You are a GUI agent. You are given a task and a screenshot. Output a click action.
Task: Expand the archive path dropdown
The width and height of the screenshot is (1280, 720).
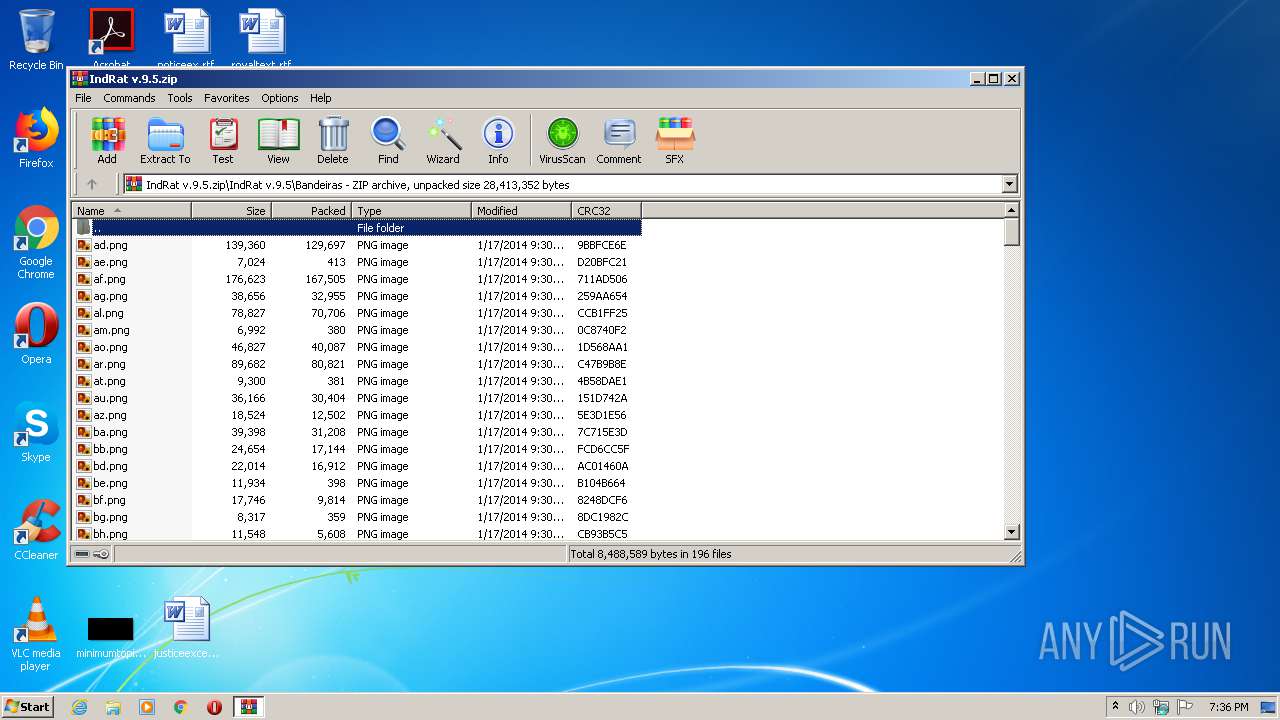click(1009, 184)
